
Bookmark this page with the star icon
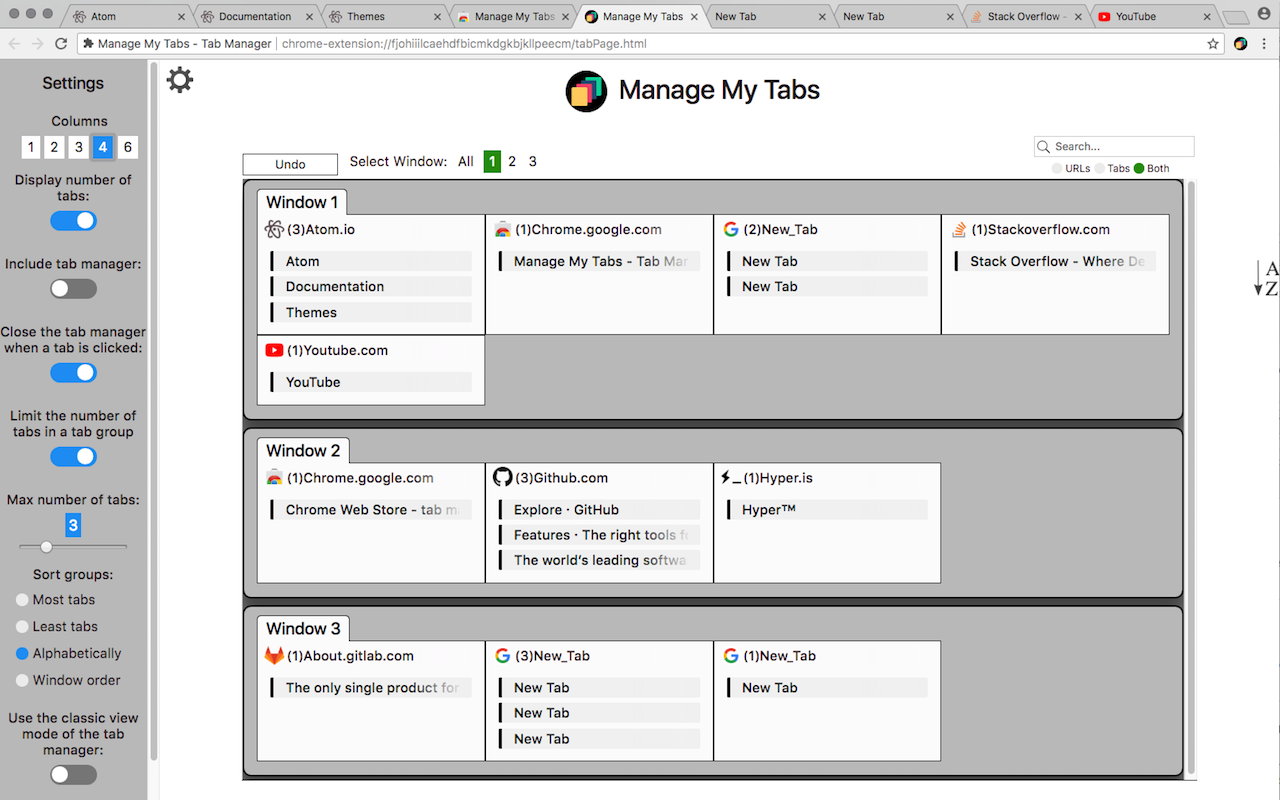pos(1213,44)
